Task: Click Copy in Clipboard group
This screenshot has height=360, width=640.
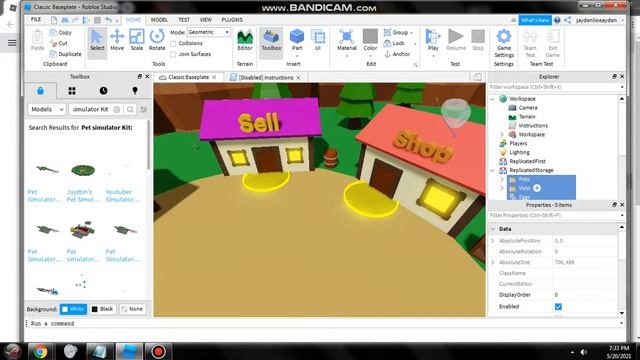Action: (60, 32)
